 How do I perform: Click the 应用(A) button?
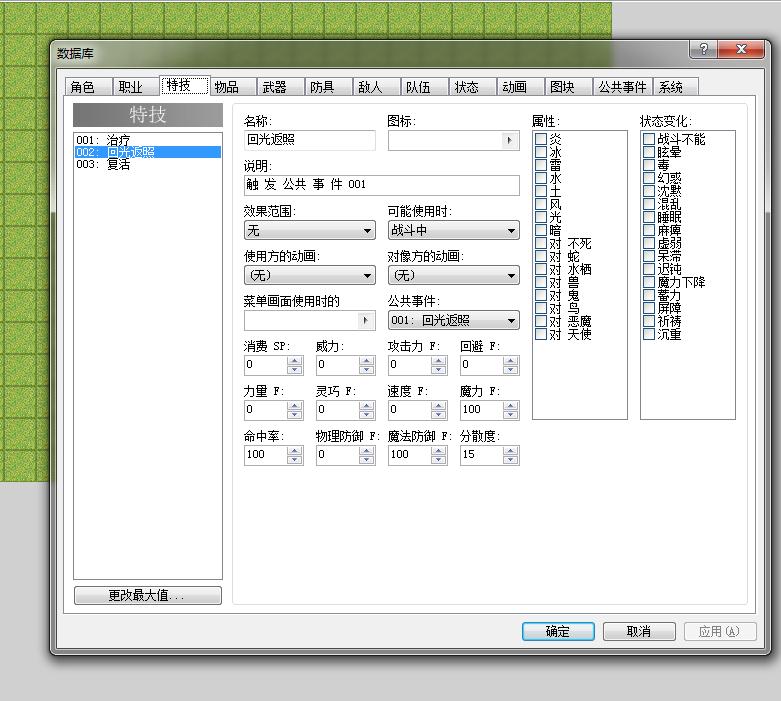coord(720,631)
